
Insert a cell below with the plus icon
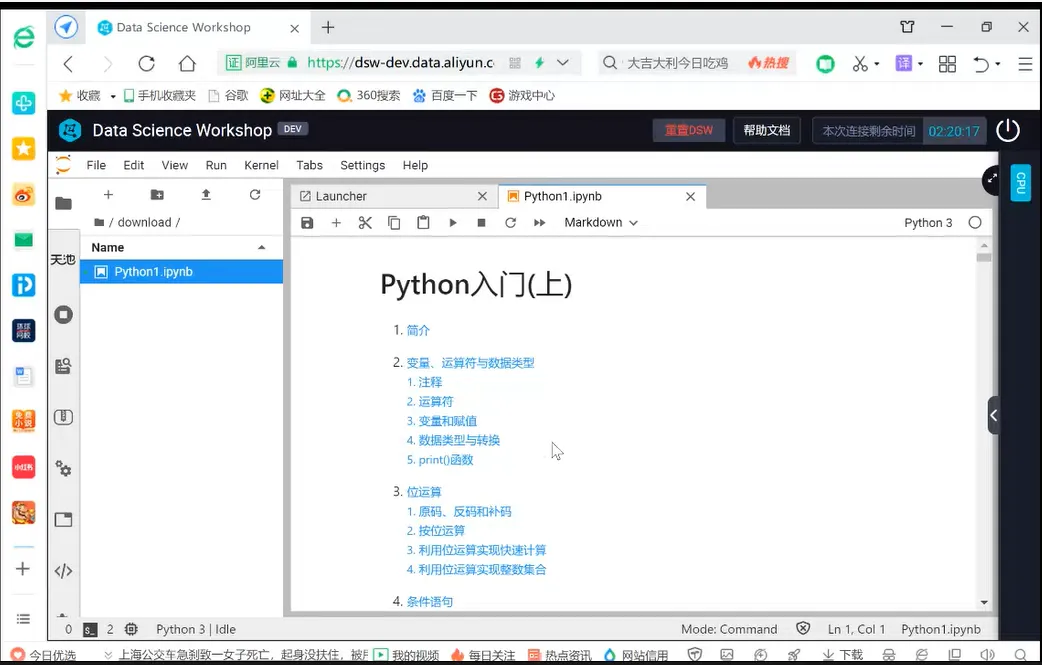336,223
